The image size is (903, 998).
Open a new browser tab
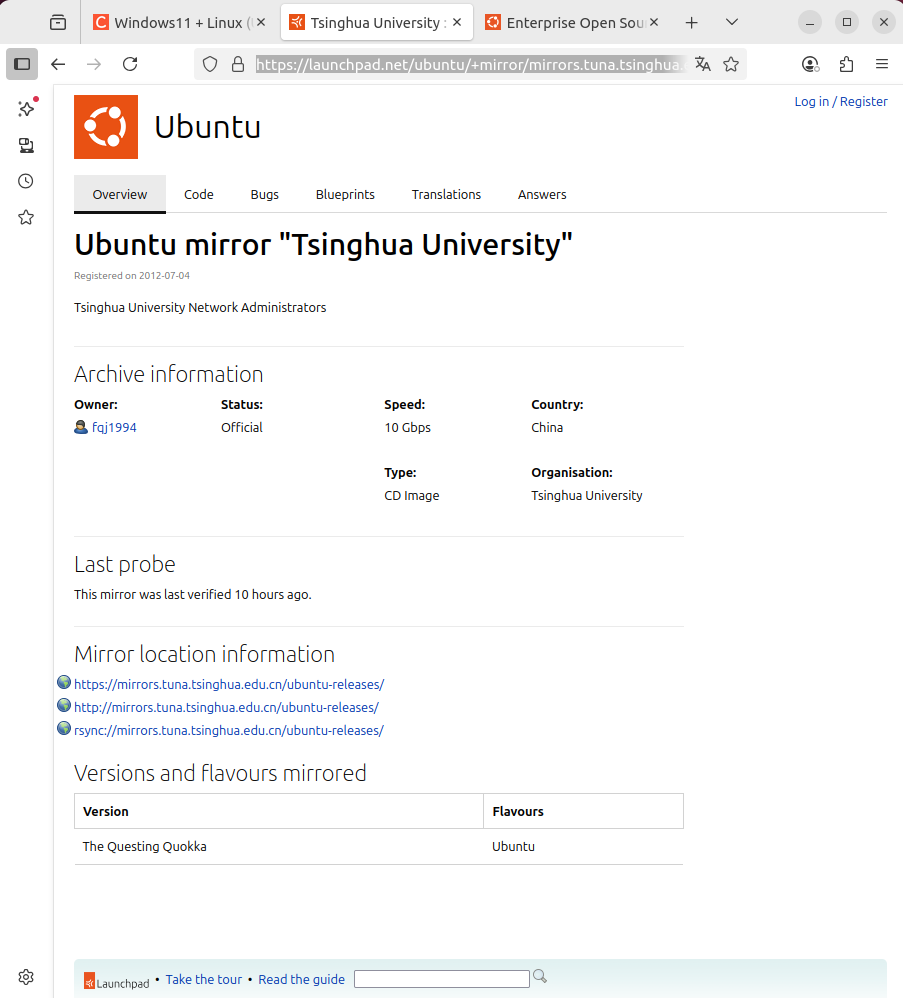(x=691, y=23)
